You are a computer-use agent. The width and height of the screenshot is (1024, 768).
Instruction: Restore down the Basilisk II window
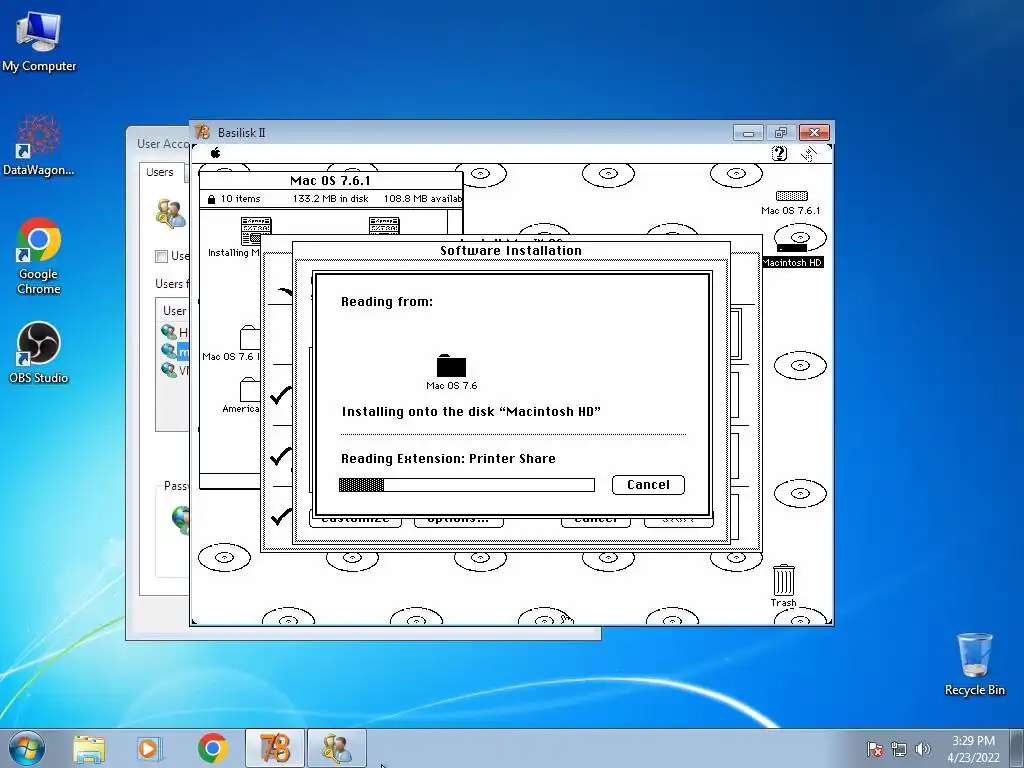(781, 133)
